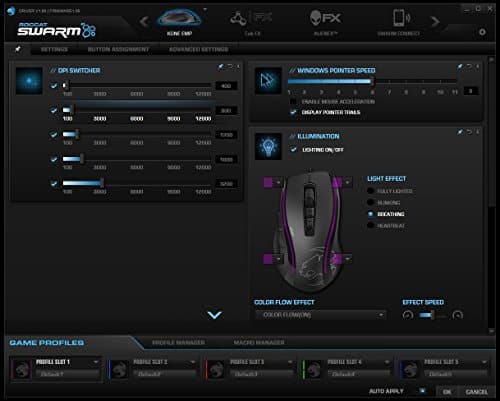Screen dimensions: 500x401
Task: Select Breathing light effect
Action: tap(370, 214)
